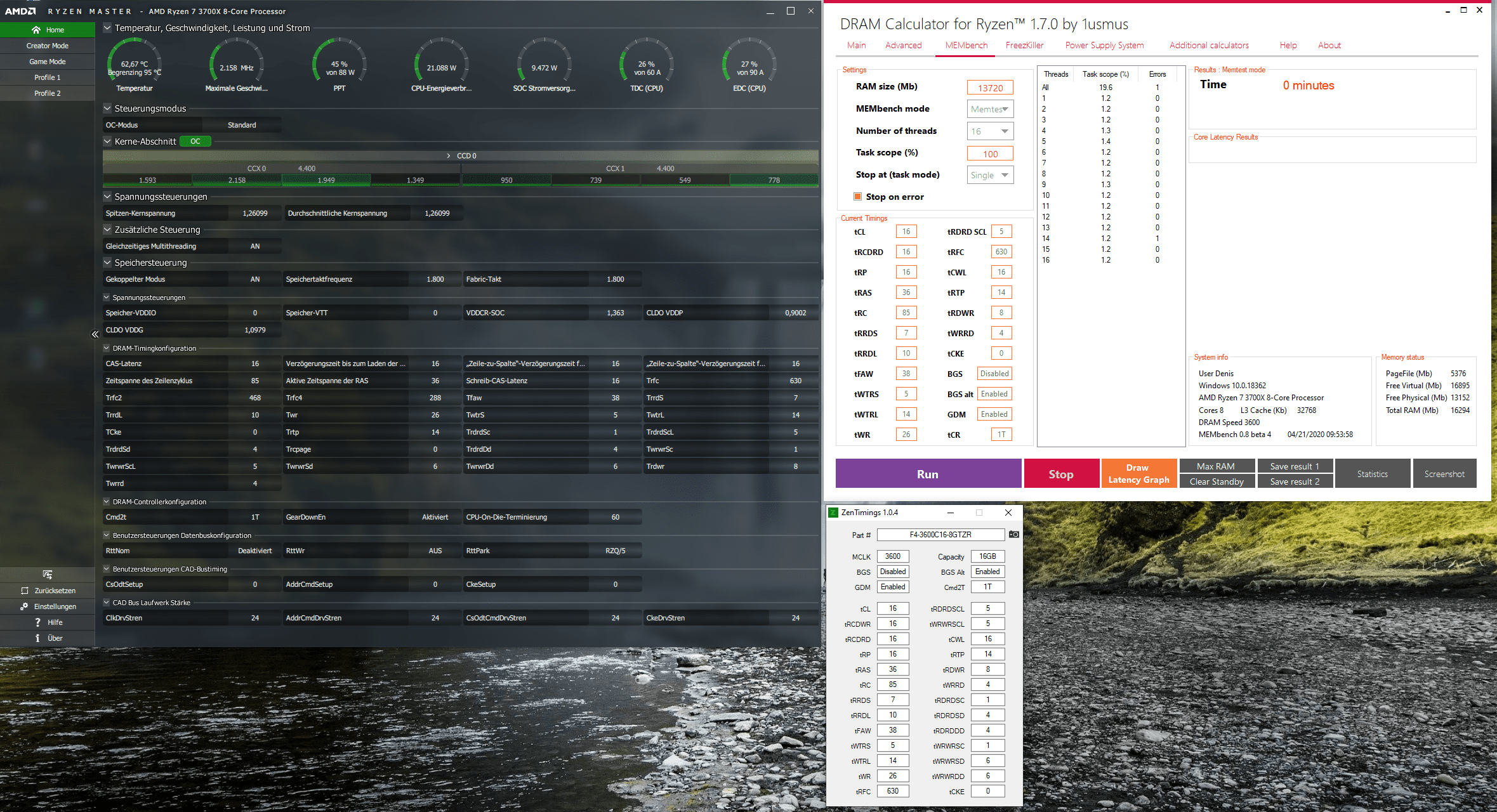Collapse the Zusätzliche Steuerung section
Viewport: 1497px width, 812px height.
pyautogui.click(x=107, y=230)
